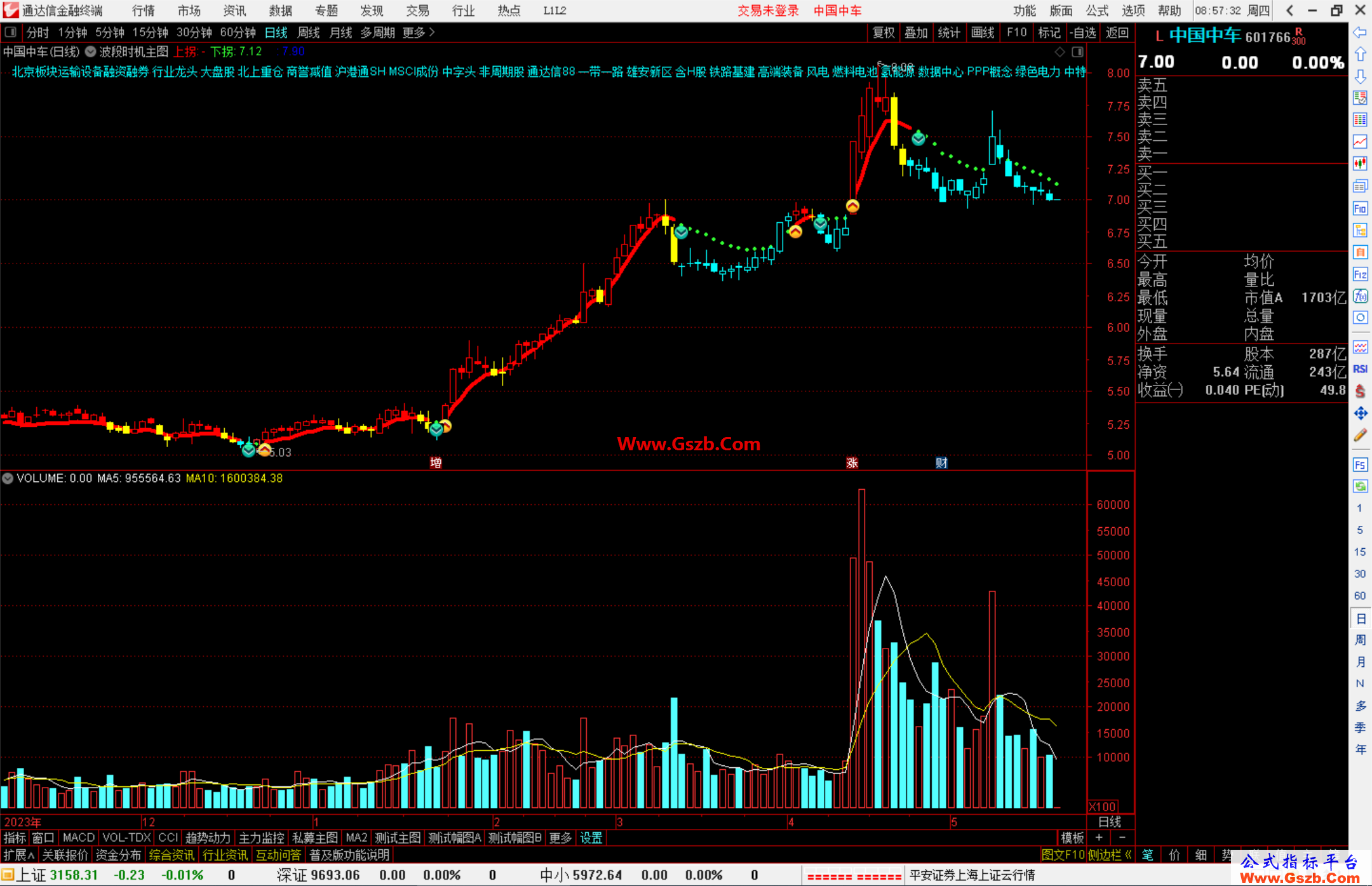Open the 更多 indicators list in bottom bar

560,838
